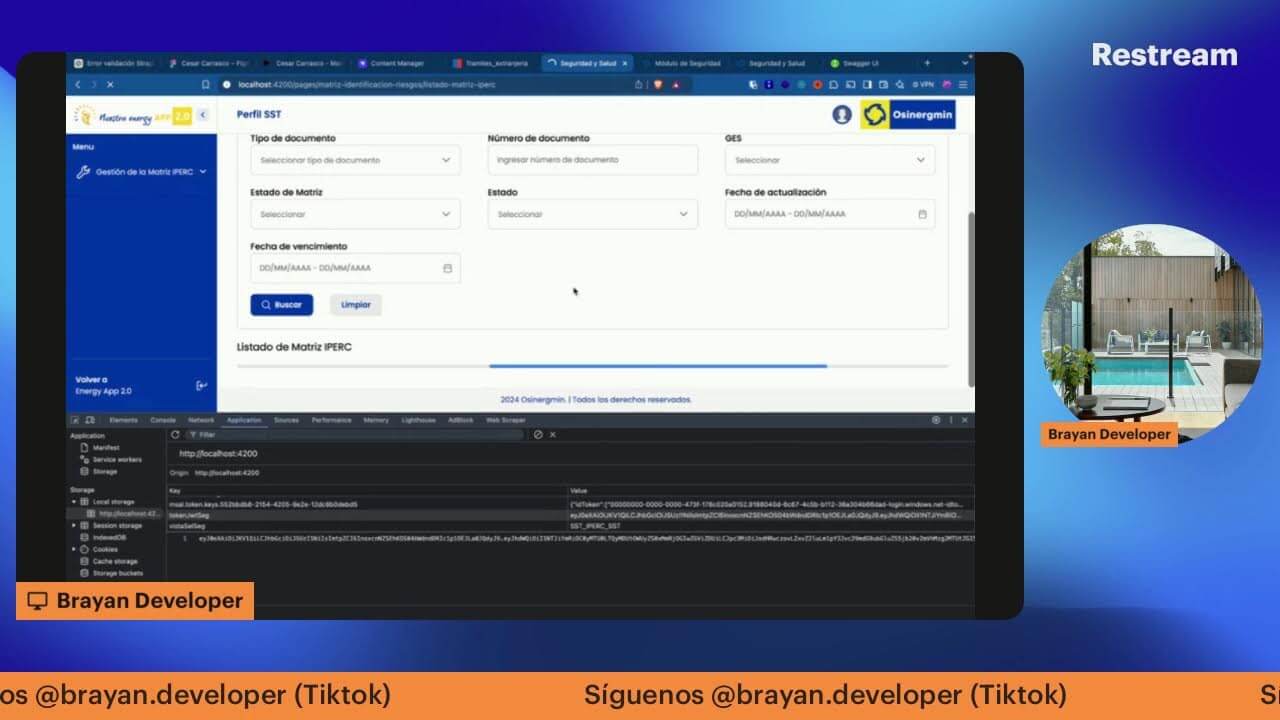The image size is (1280, 720).
Task: Open the user profile avatar icon
Action: click(842, 115)
